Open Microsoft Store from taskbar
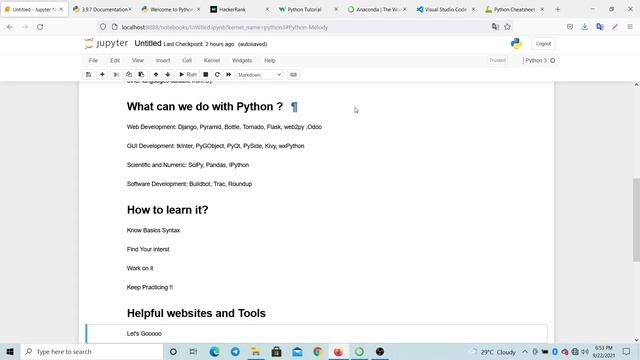Viewport: 640px width, 360px height. pos(277,351)
